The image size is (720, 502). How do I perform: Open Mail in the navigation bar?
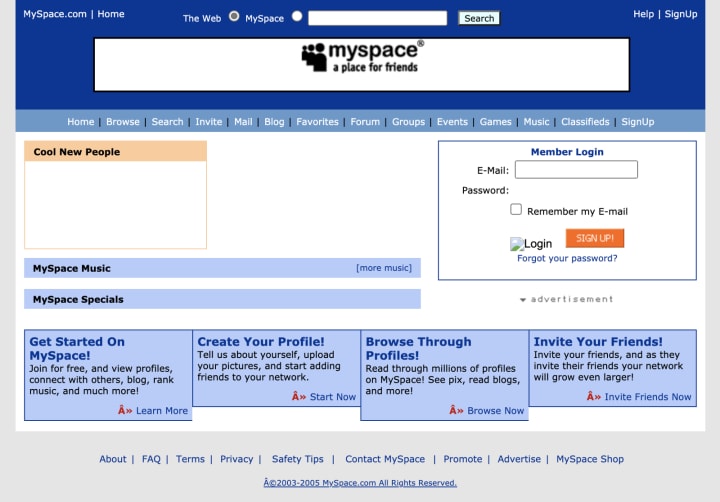click(243, 122)
